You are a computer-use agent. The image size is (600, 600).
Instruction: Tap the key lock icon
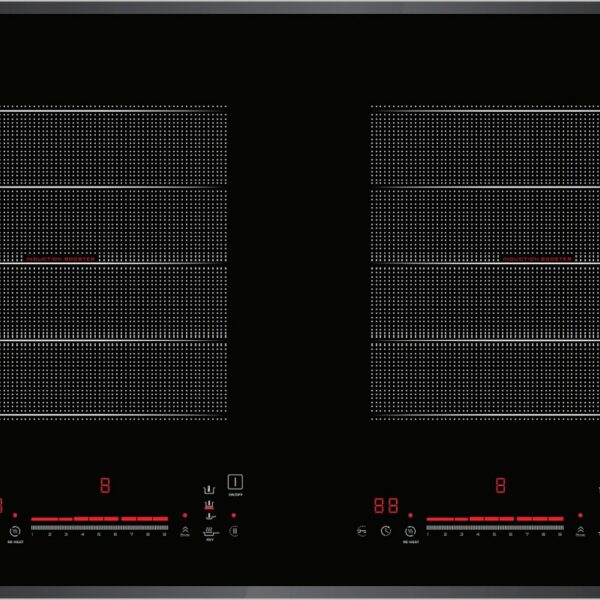[361, 531]
